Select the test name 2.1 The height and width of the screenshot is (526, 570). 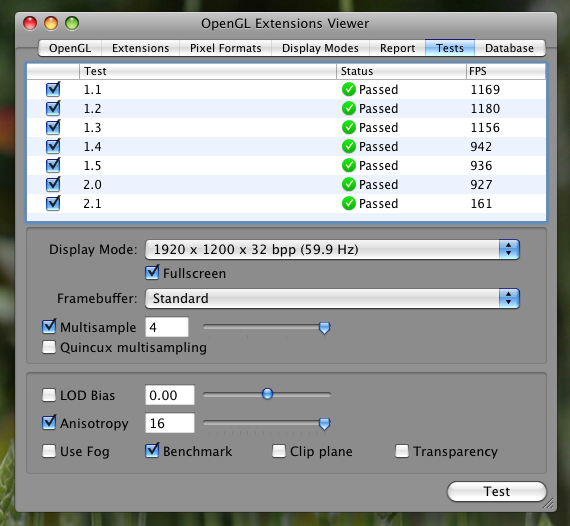(x=92, y=203)
